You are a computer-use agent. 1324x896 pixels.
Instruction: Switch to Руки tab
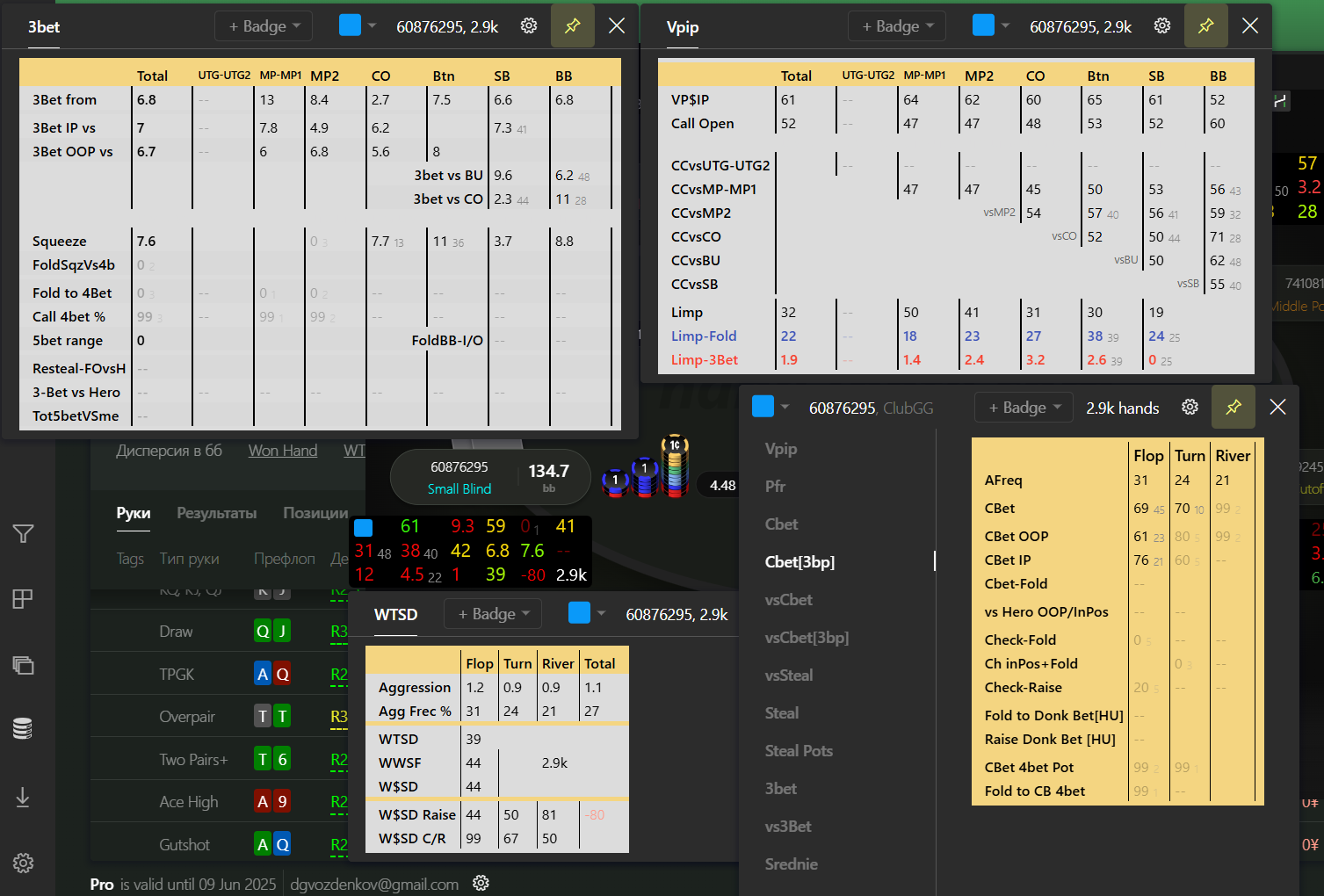click(x=134, y=513)
